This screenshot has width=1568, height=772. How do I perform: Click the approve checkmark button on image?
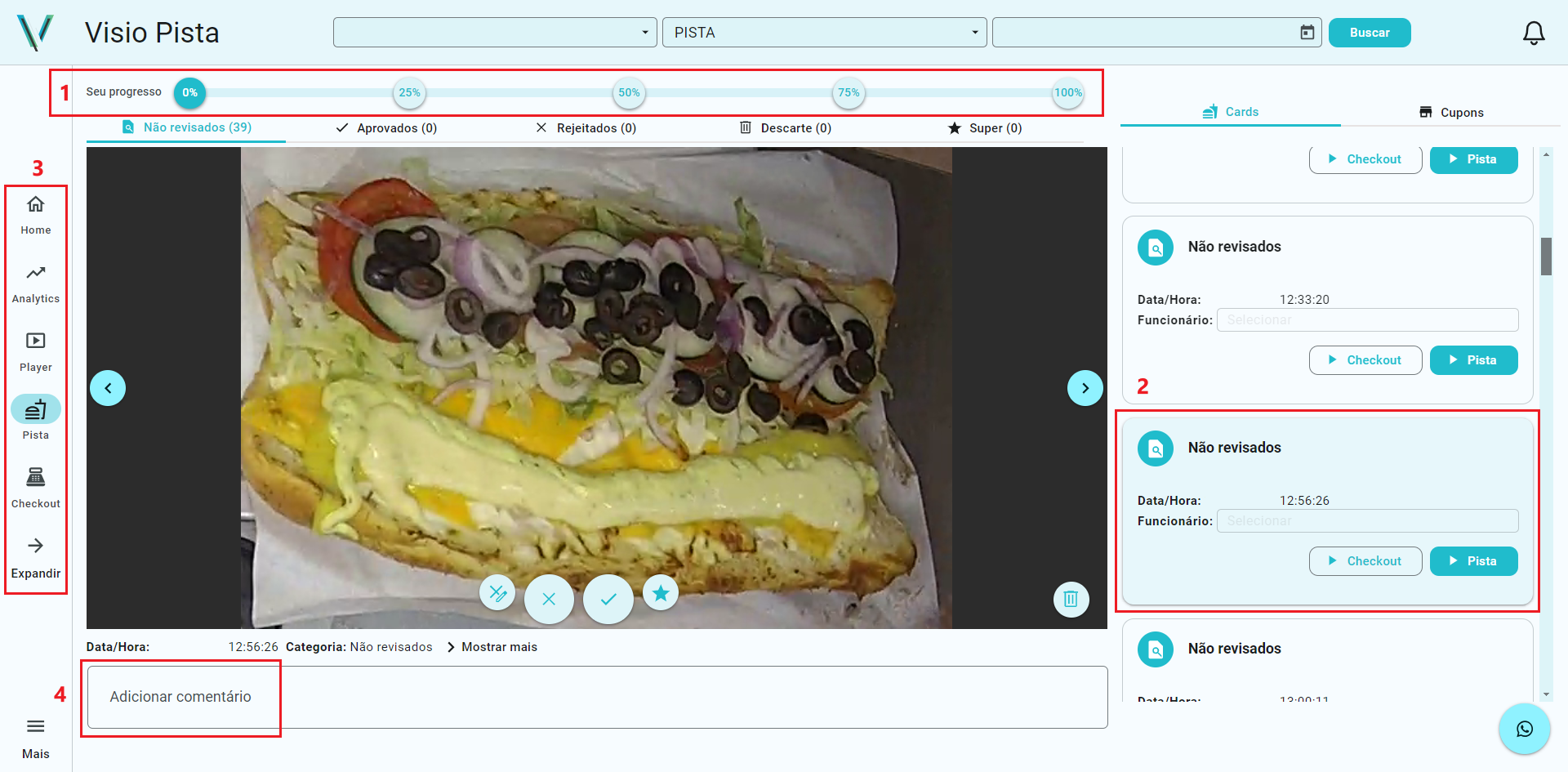click(x=608, y=599)
